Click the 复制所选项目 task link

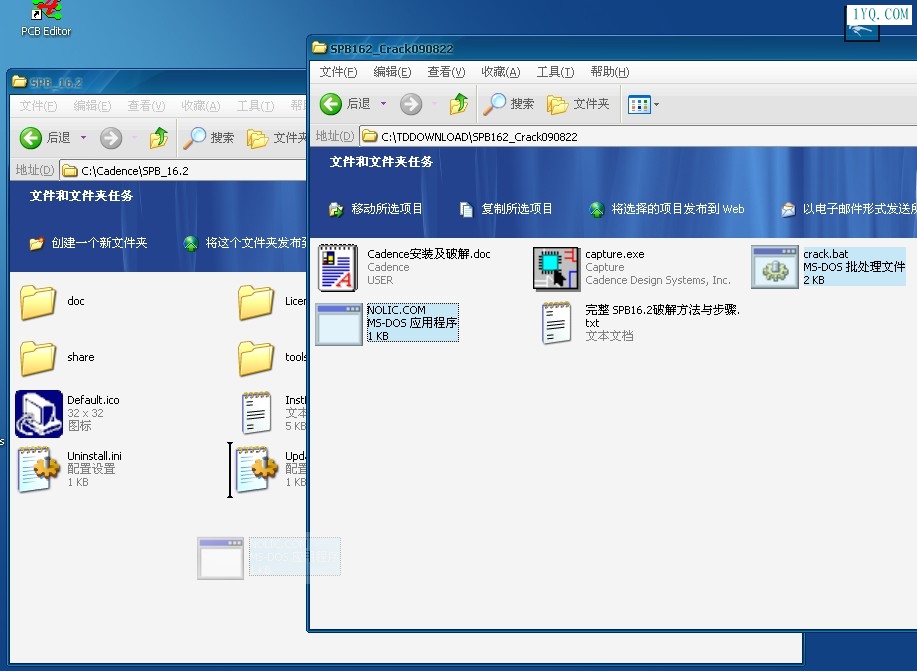506,209
